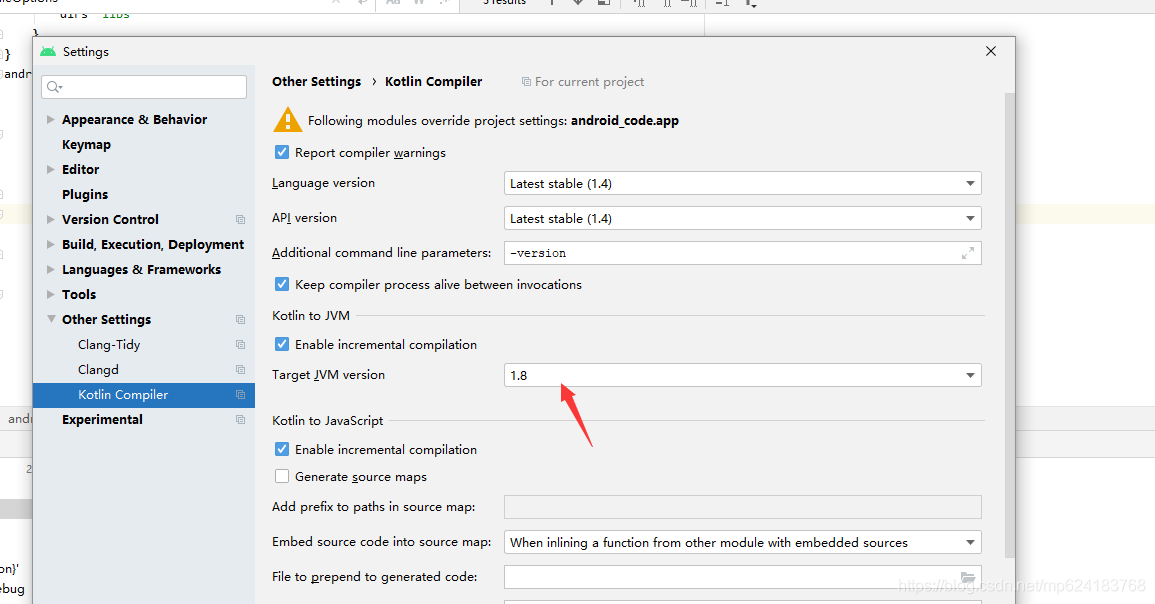Click the search magnifier icon in settings

[55, 87]
